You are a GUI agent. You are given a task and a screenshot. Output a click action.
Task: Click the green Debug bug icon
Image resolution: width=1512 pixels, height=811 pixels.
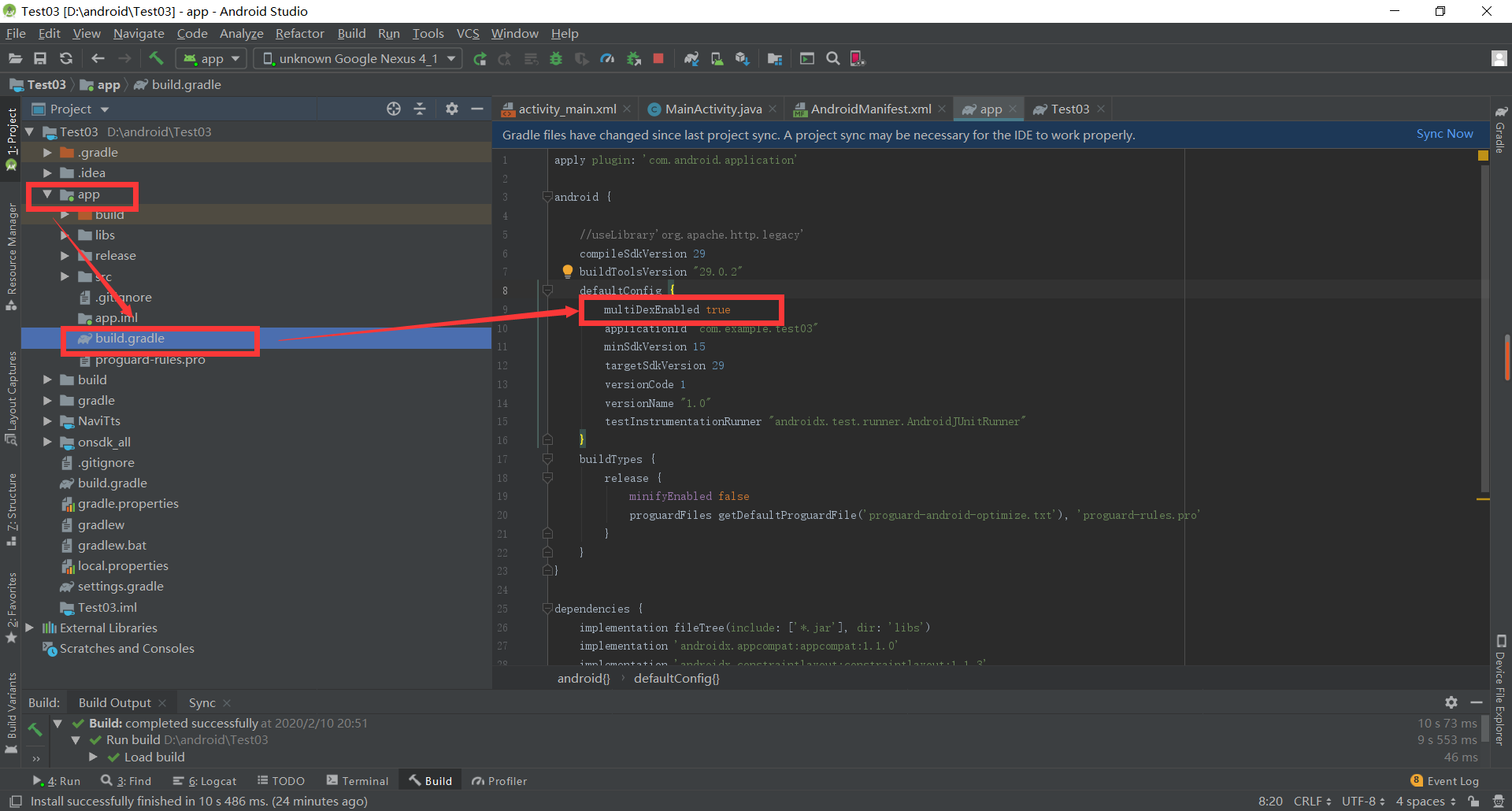[556, 58]
